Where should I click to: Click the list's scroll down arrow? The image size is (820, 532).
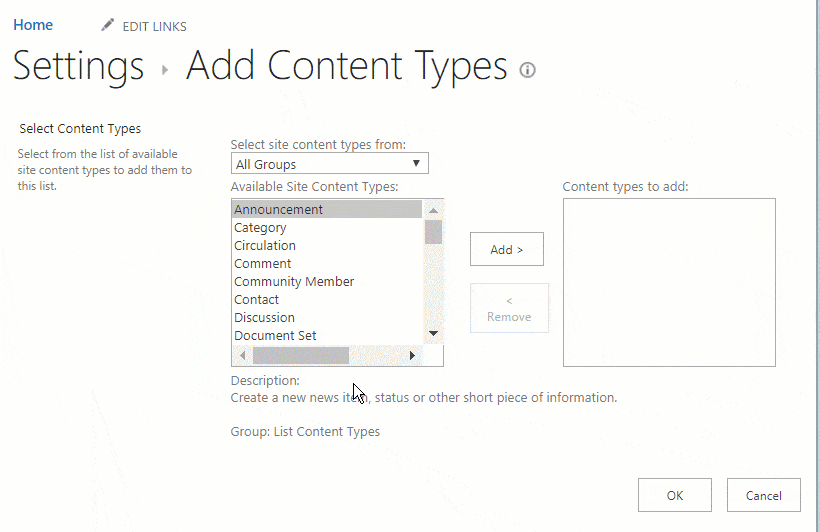pos(433,333)
